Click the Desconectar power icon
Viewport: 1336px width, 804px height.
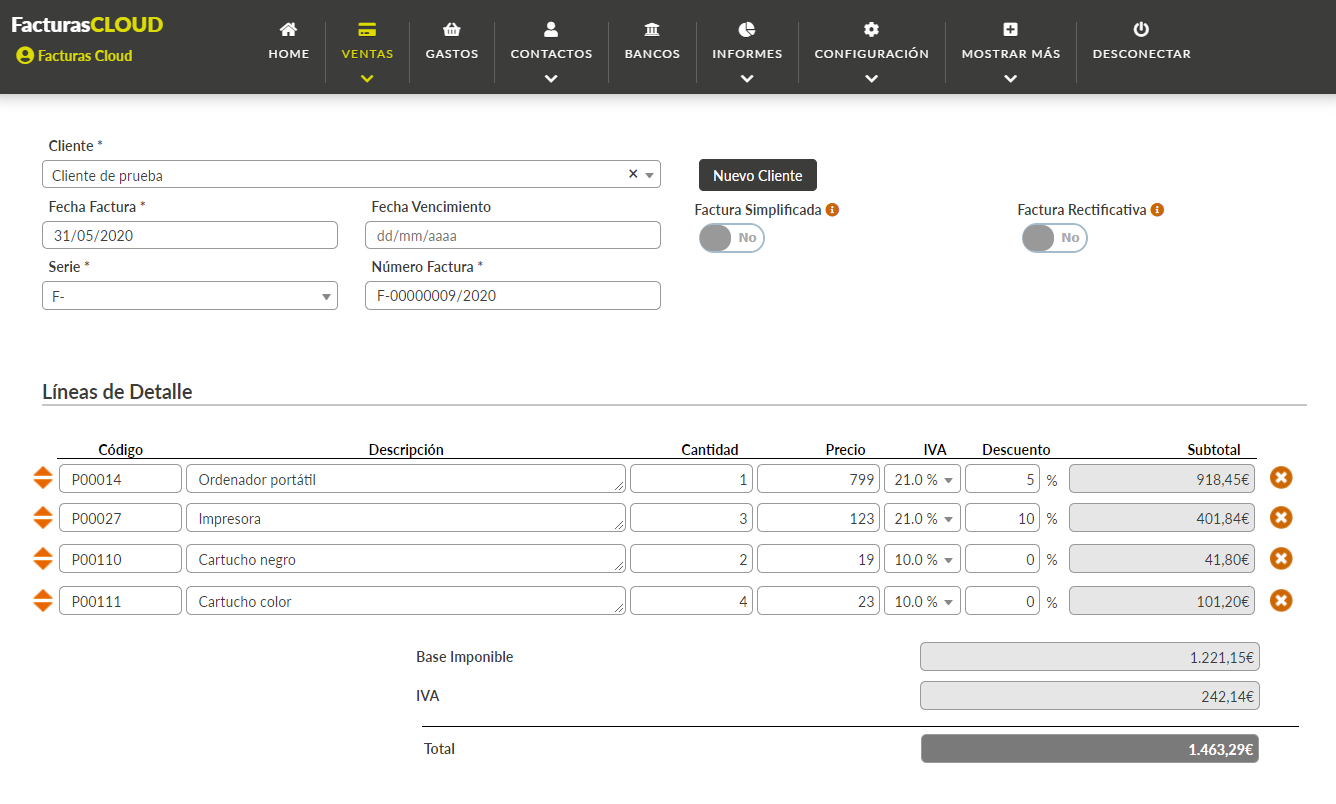point(1141,30)
